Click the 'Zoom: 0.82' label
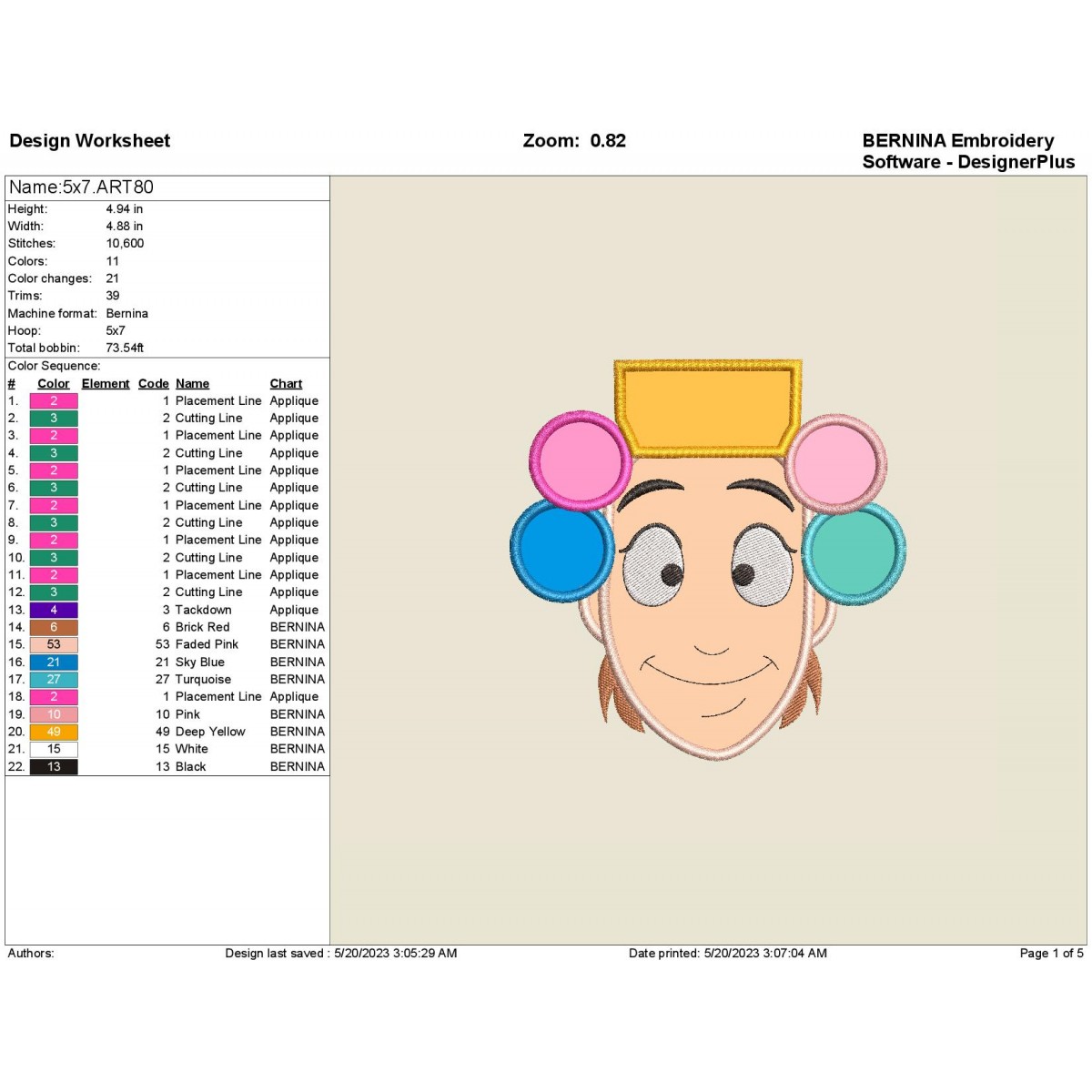This screenshot has width=1092, height=1092. point(574,141)
